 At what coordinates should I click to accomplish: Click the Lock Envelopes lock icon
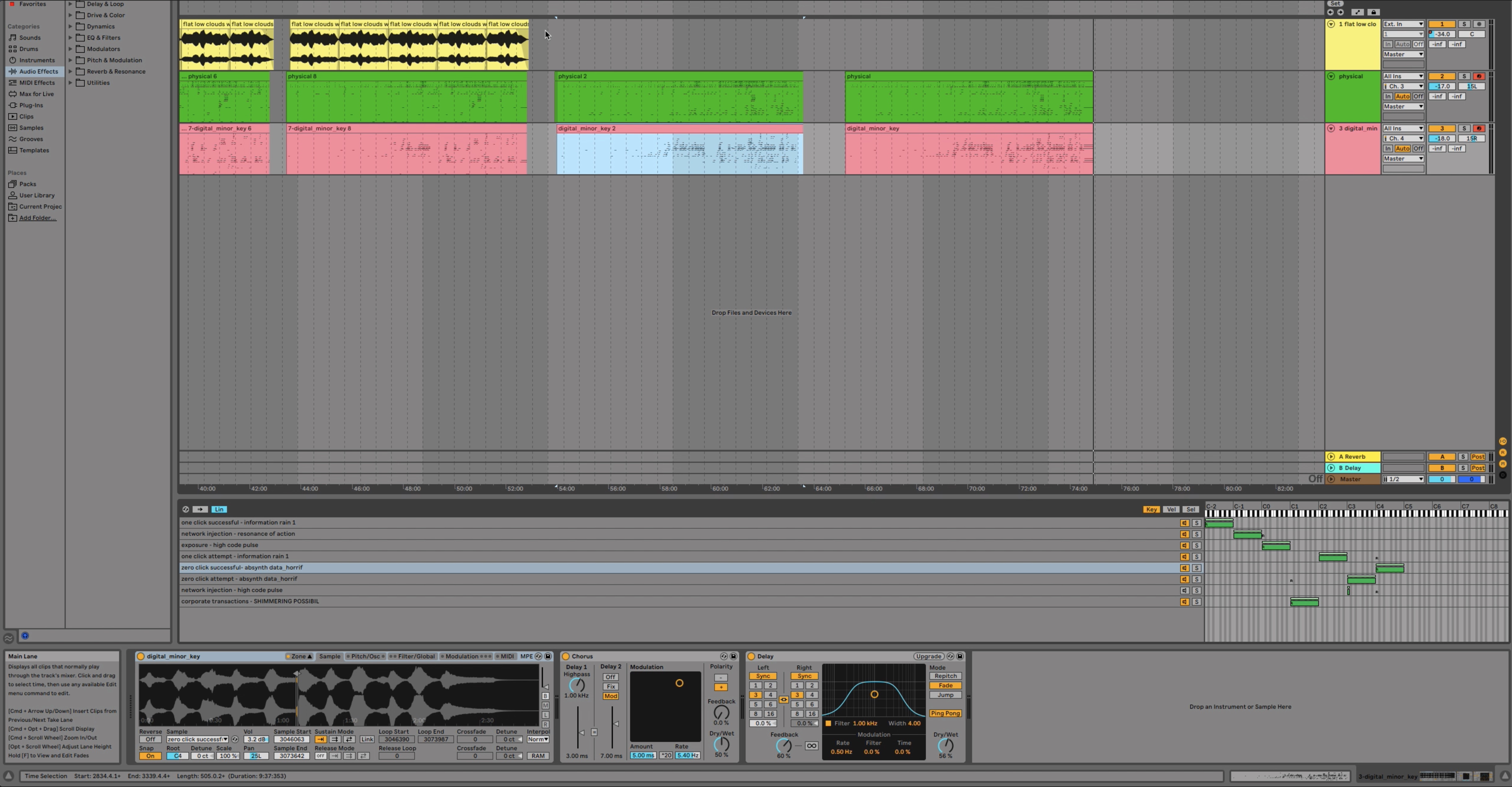[1373, 12]
